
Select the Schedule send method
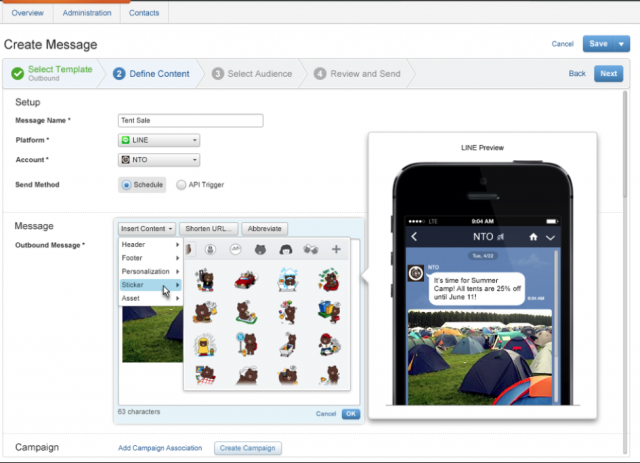tap(142, 185)
